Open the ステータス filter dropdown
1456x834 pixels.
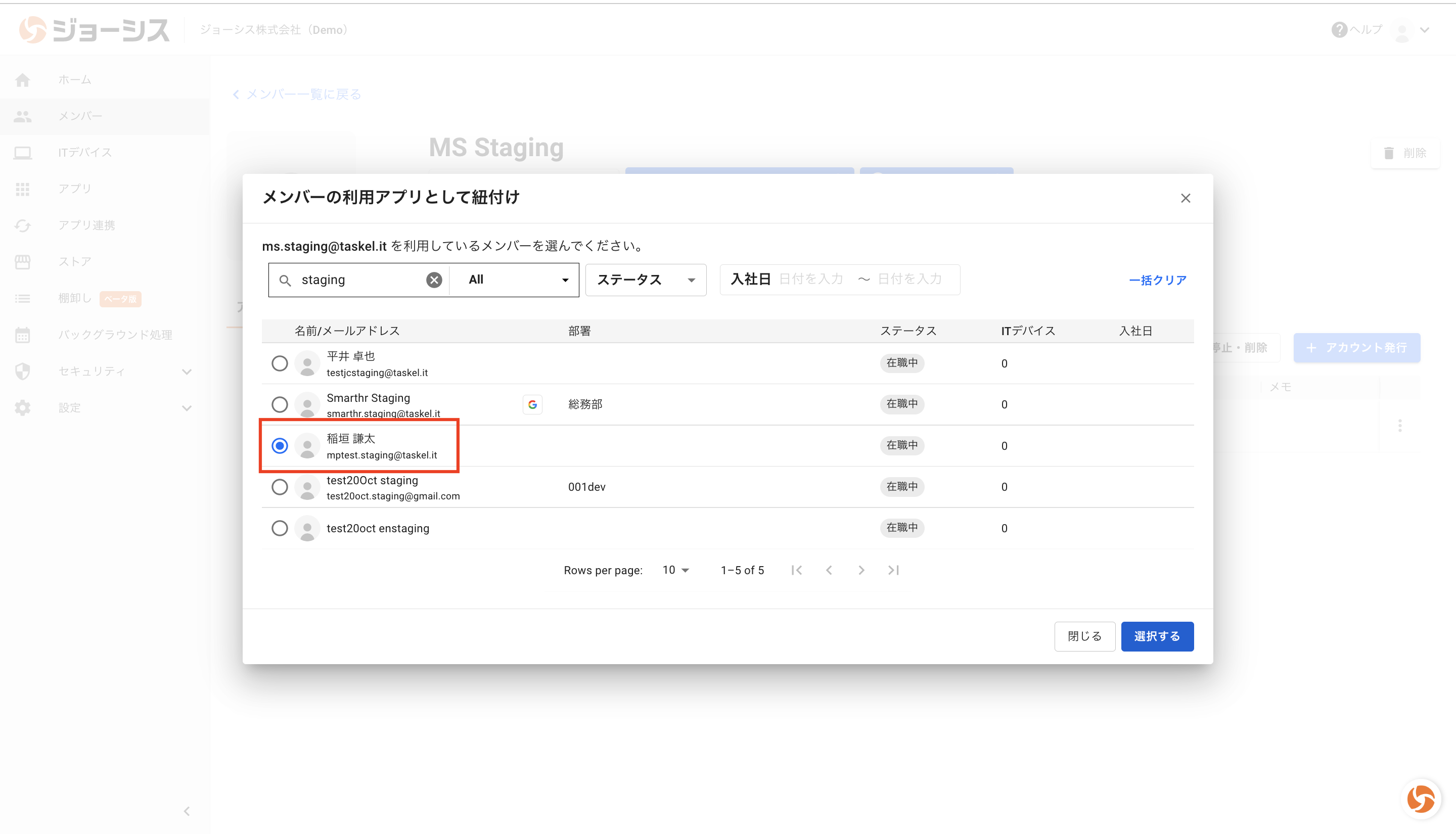point(646,280)
